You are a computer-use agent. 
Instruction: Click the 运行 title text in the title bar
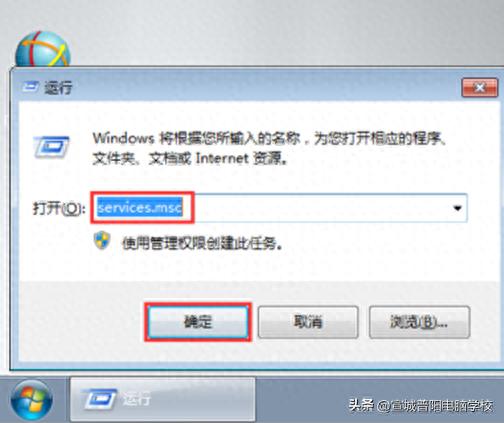[x=58, y=87]
